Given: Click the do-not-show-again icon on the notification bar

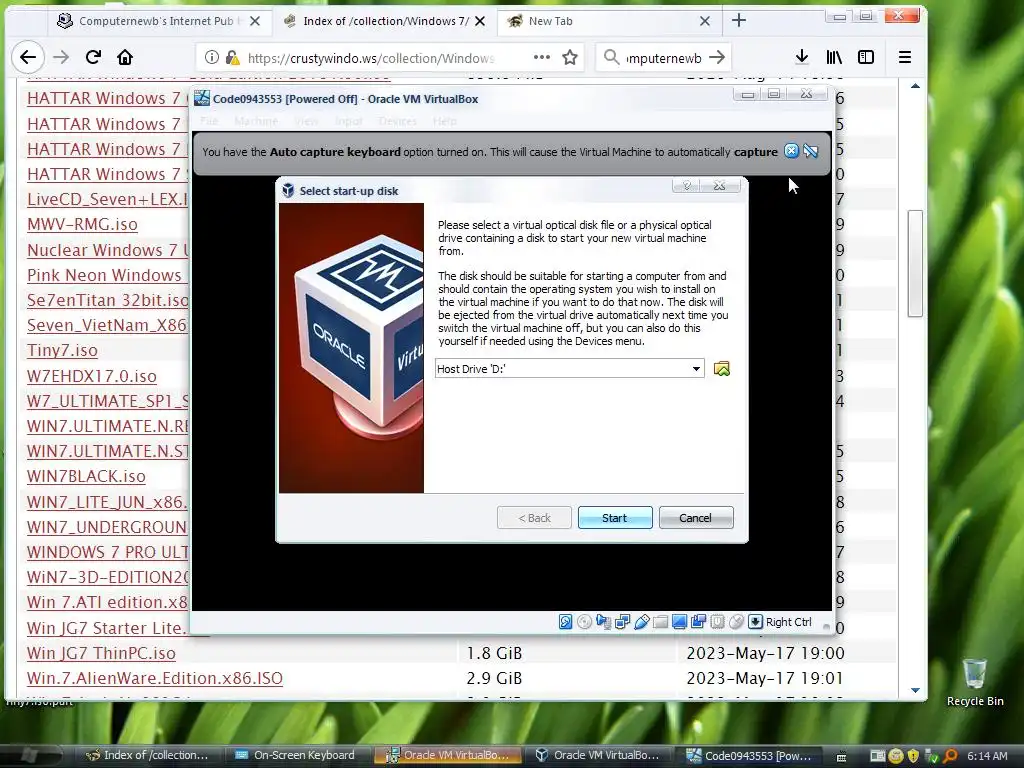Looking at the screenshot, I should coord(810,152).
